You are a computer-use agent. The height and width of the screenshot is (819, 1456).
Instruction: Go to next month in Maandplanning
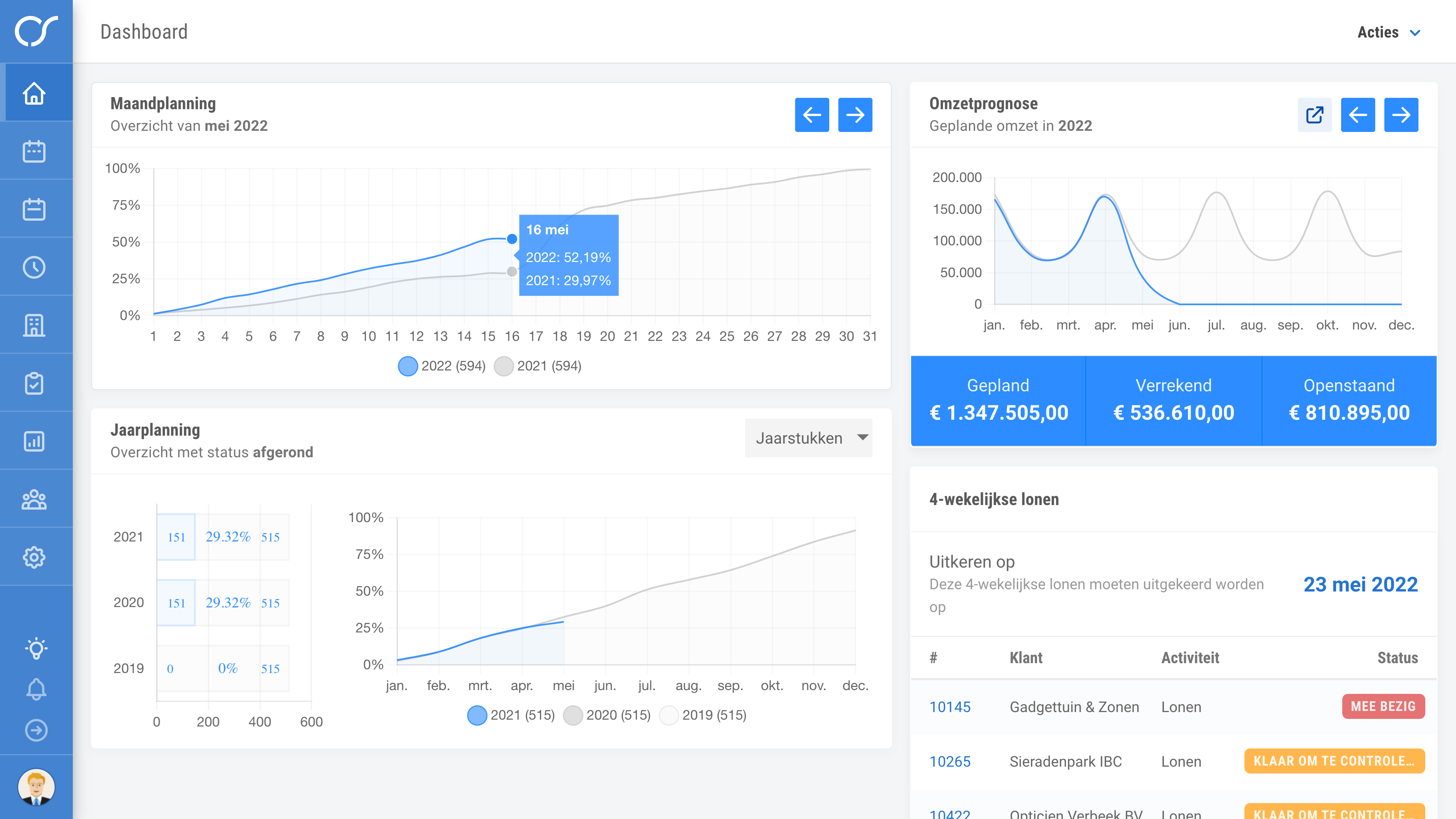855,115
